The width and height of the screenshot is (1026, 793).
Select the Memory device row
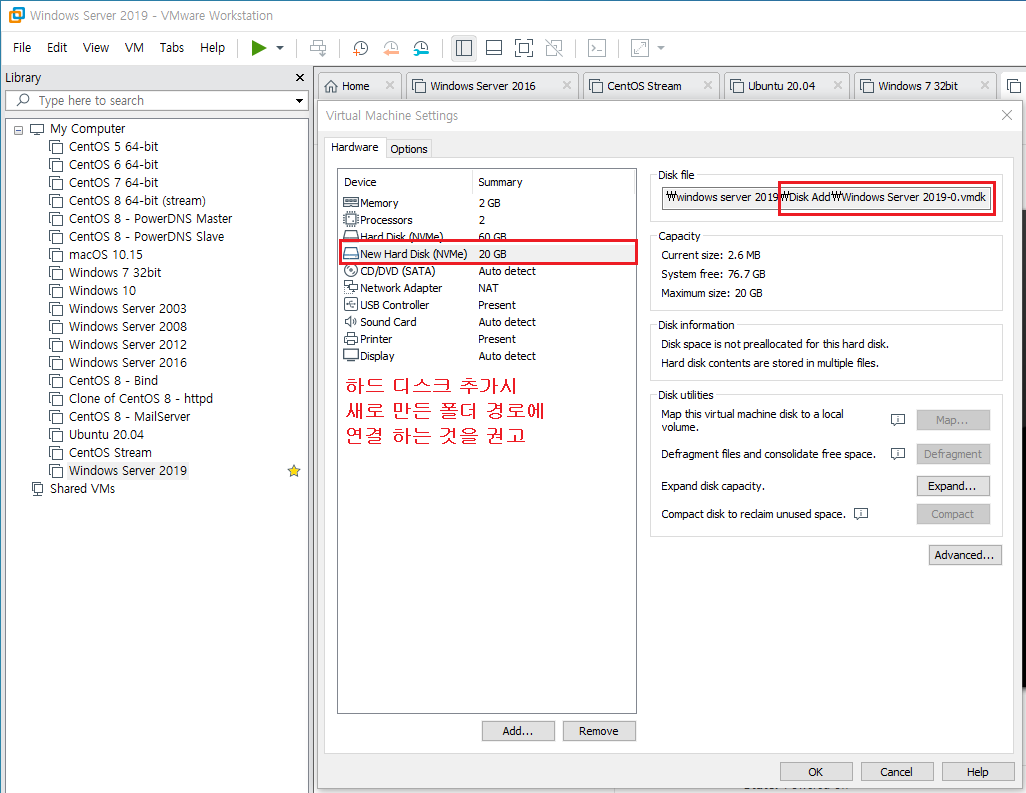[x=488, y=203]
